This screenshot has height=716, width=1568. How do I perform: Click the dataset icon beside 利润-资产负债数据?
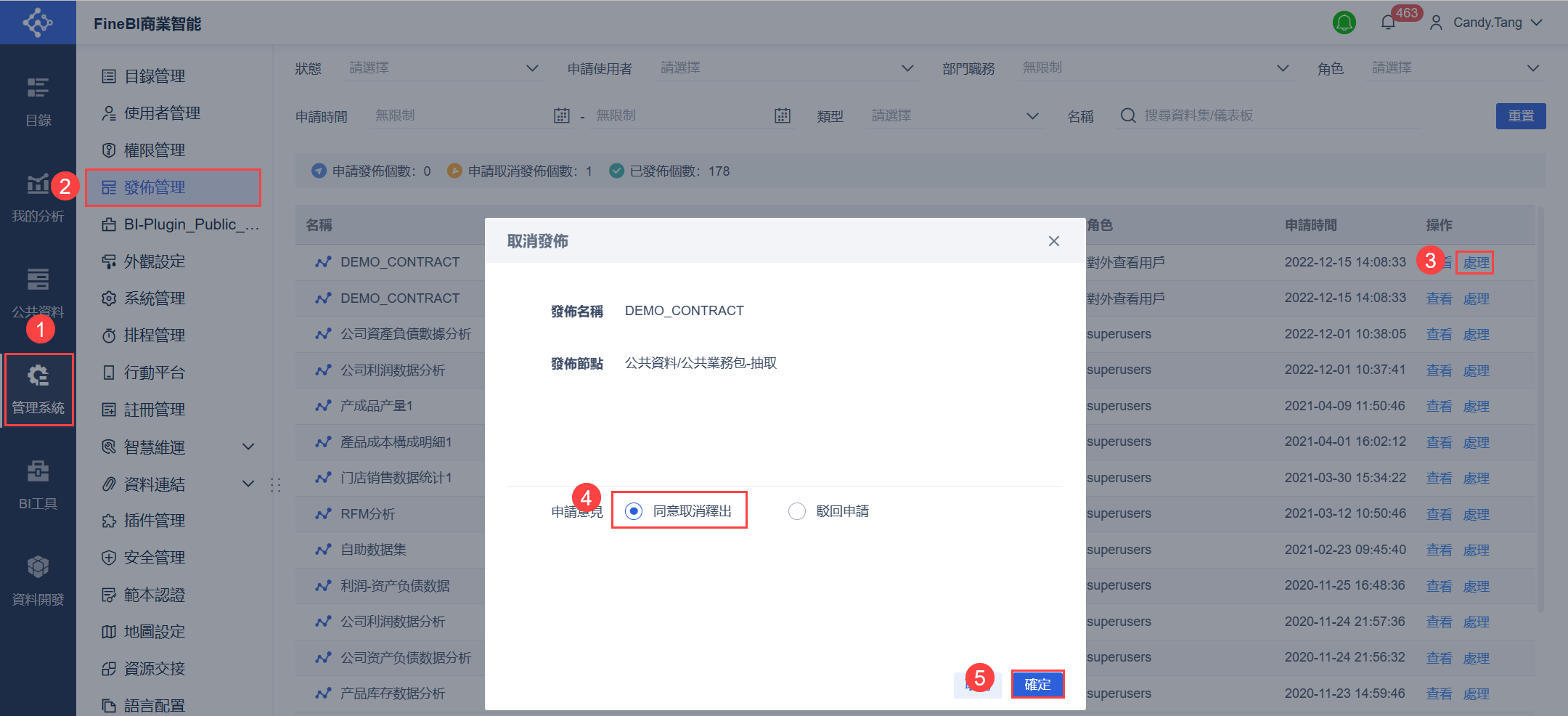(323, 585)
